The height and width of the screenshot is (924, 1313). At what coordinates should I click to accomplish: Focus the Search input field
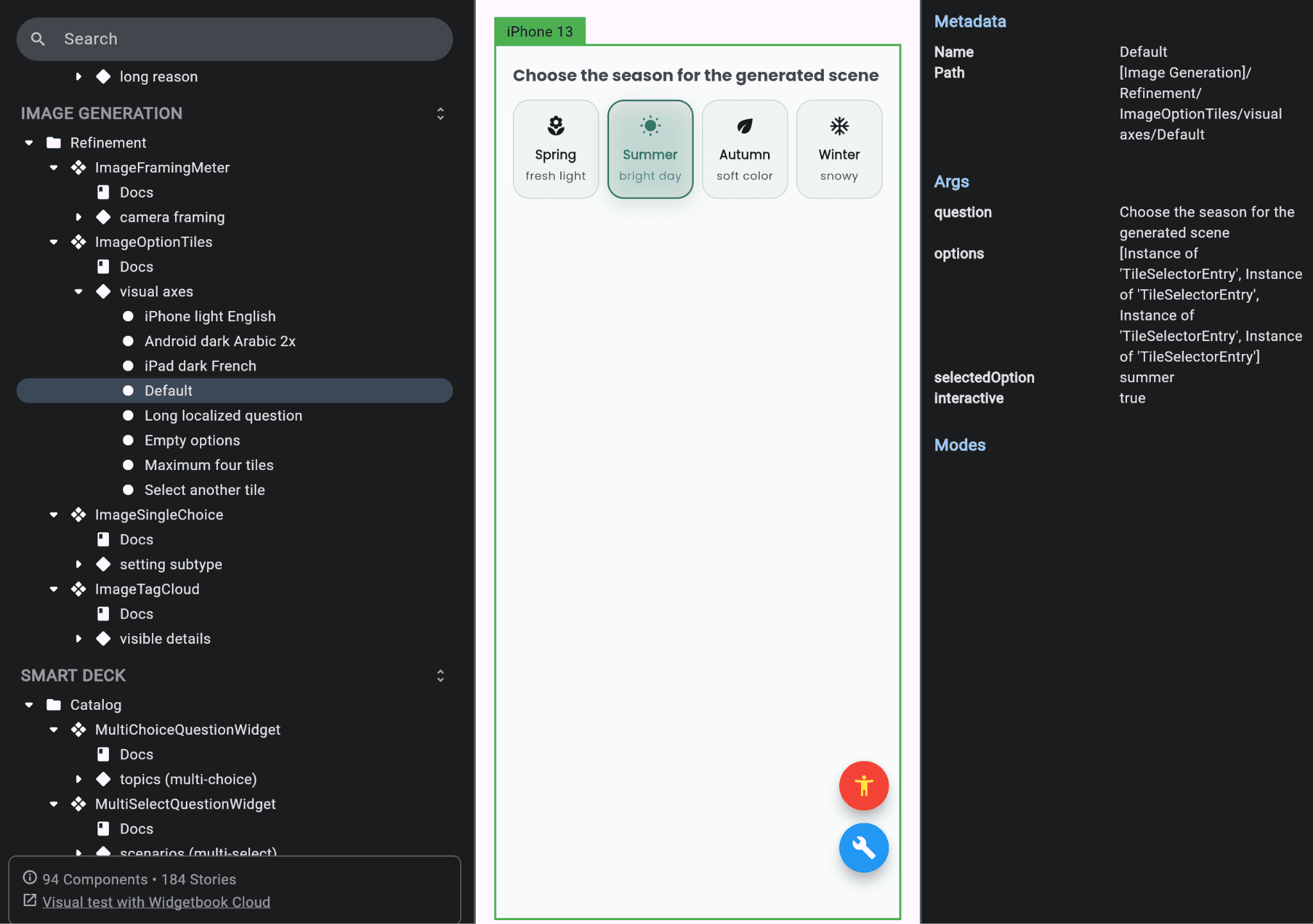[x=235, y=39]
